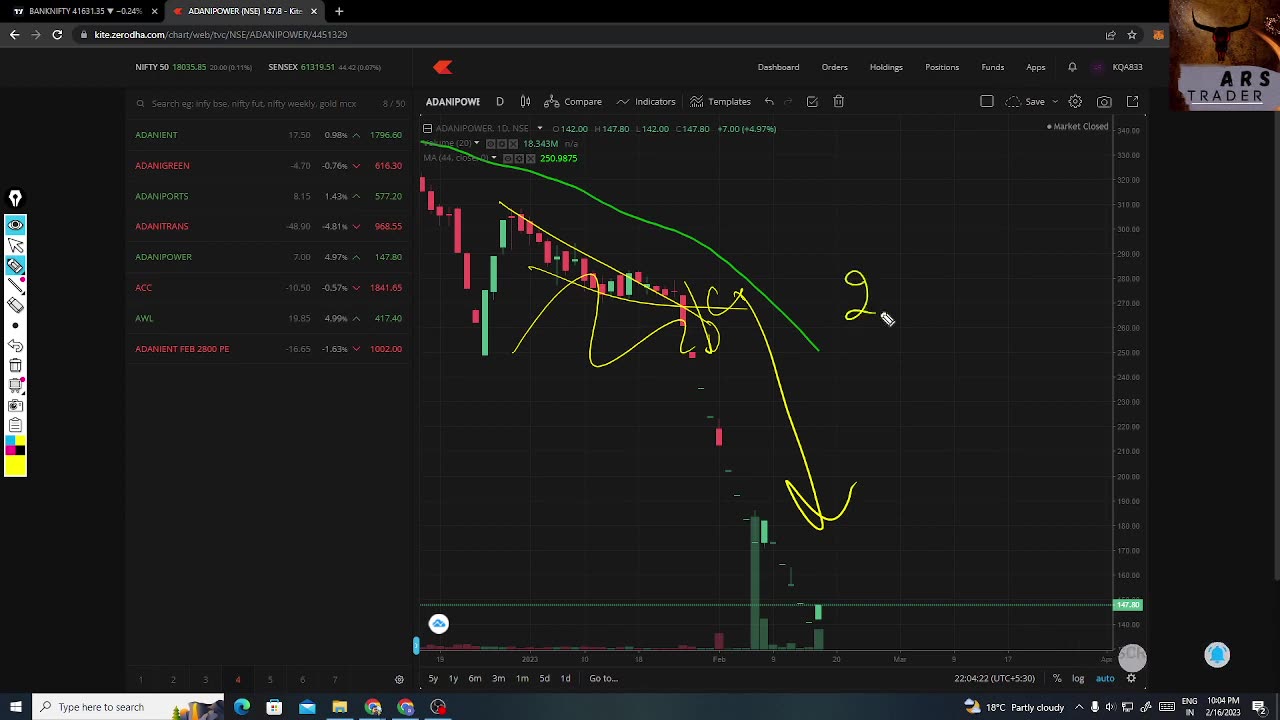Open the Funds page
This screenshot has width=1280, height=720.
pyautogui.click(x=993, y=67)
